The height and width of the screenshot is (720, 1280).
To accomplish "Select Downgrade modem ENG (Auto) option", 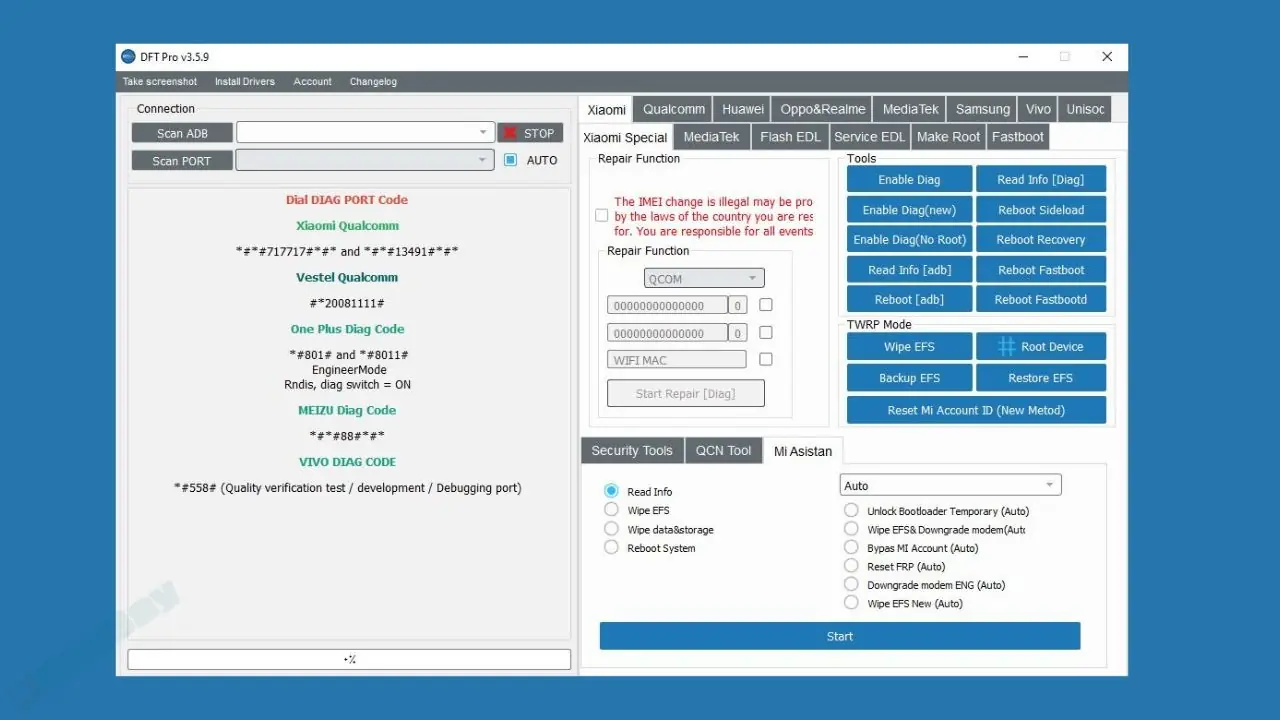I will [x=851, y=584].
